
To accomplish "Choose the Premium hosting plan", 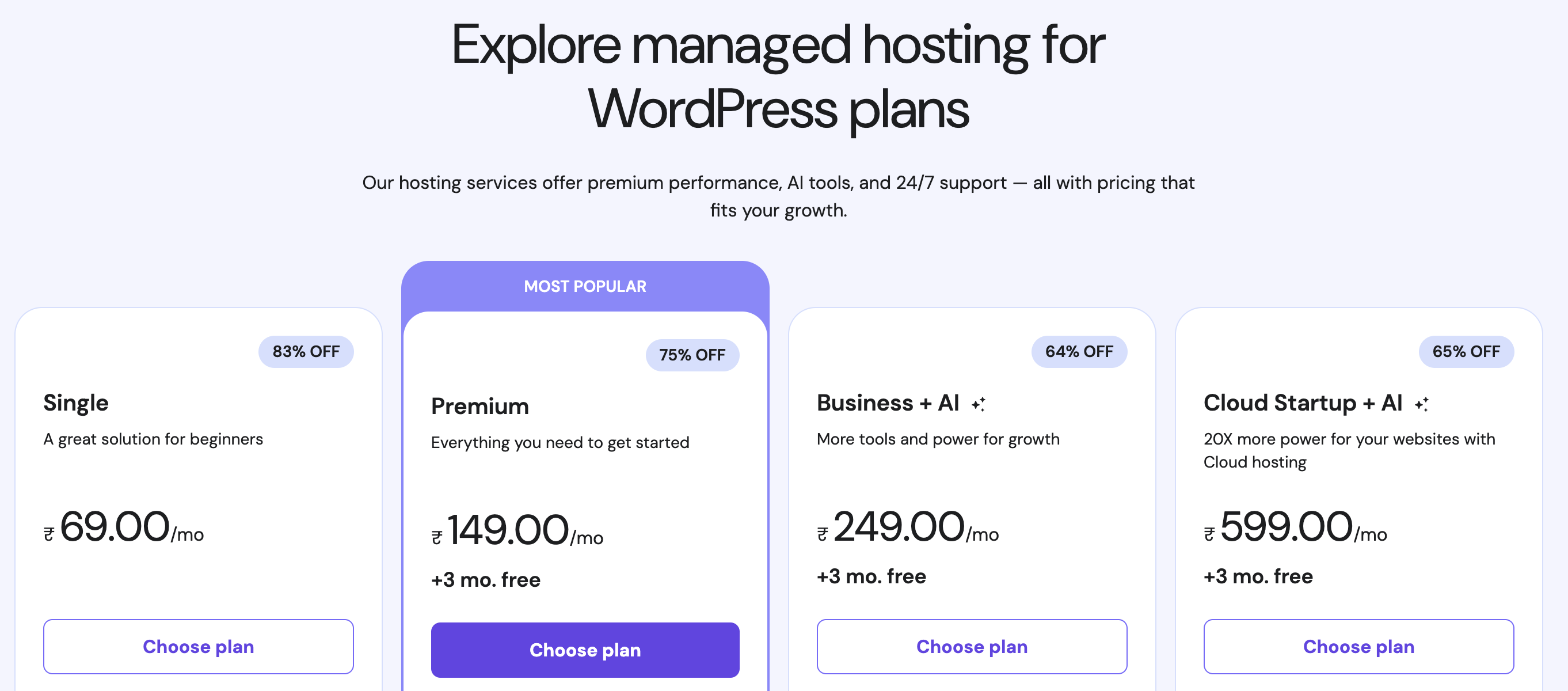I will click(x=584, y=650).
